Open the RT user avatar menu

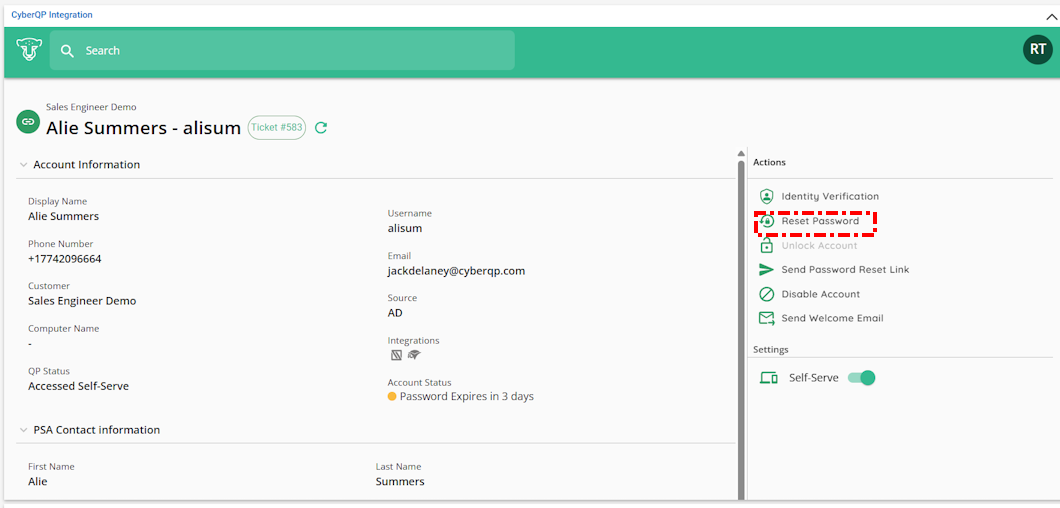point(1037,50)
